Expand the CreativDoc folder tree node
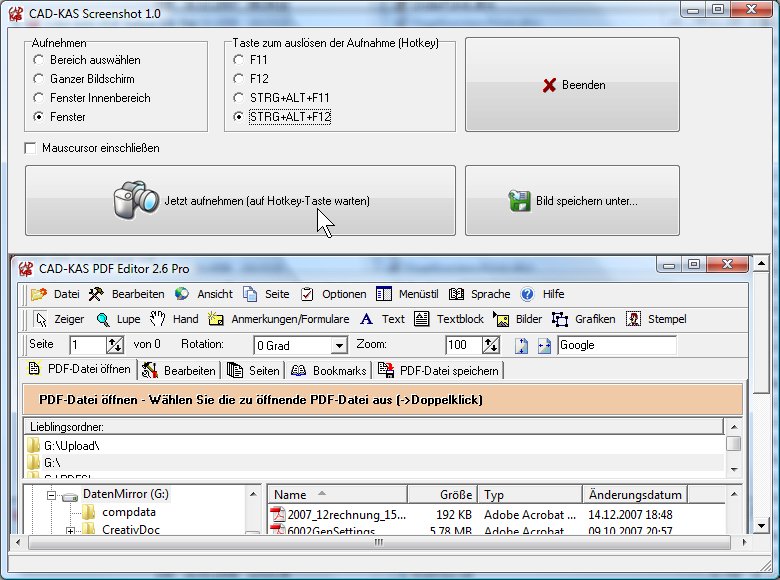This screenshot has height=580, width=780. [71, 530]
